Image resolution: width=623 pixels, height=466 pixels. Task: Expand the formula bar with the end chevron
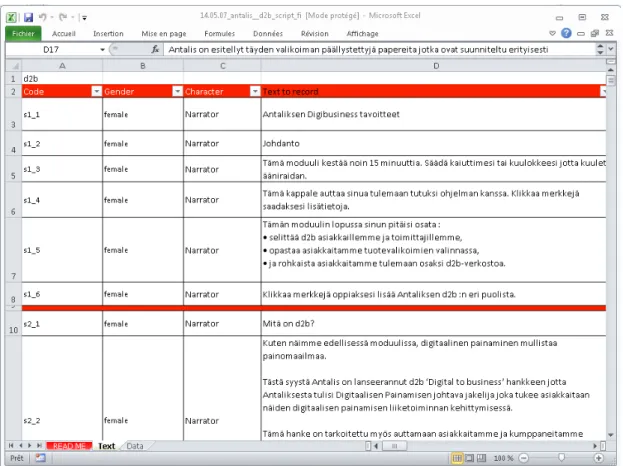pos(611,49)
